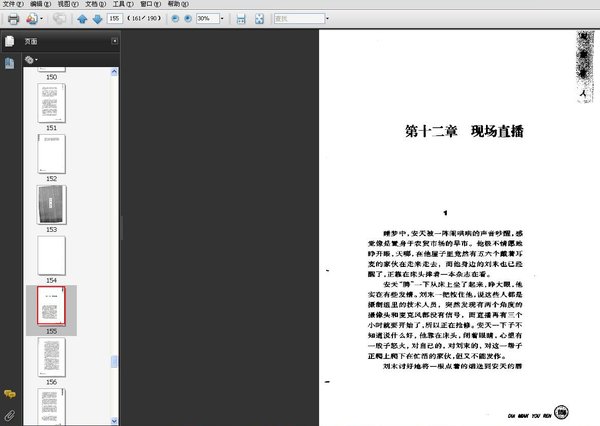Click the document icon atop navigation pane
The image size is (600, 426).
[x=10, y=41]
